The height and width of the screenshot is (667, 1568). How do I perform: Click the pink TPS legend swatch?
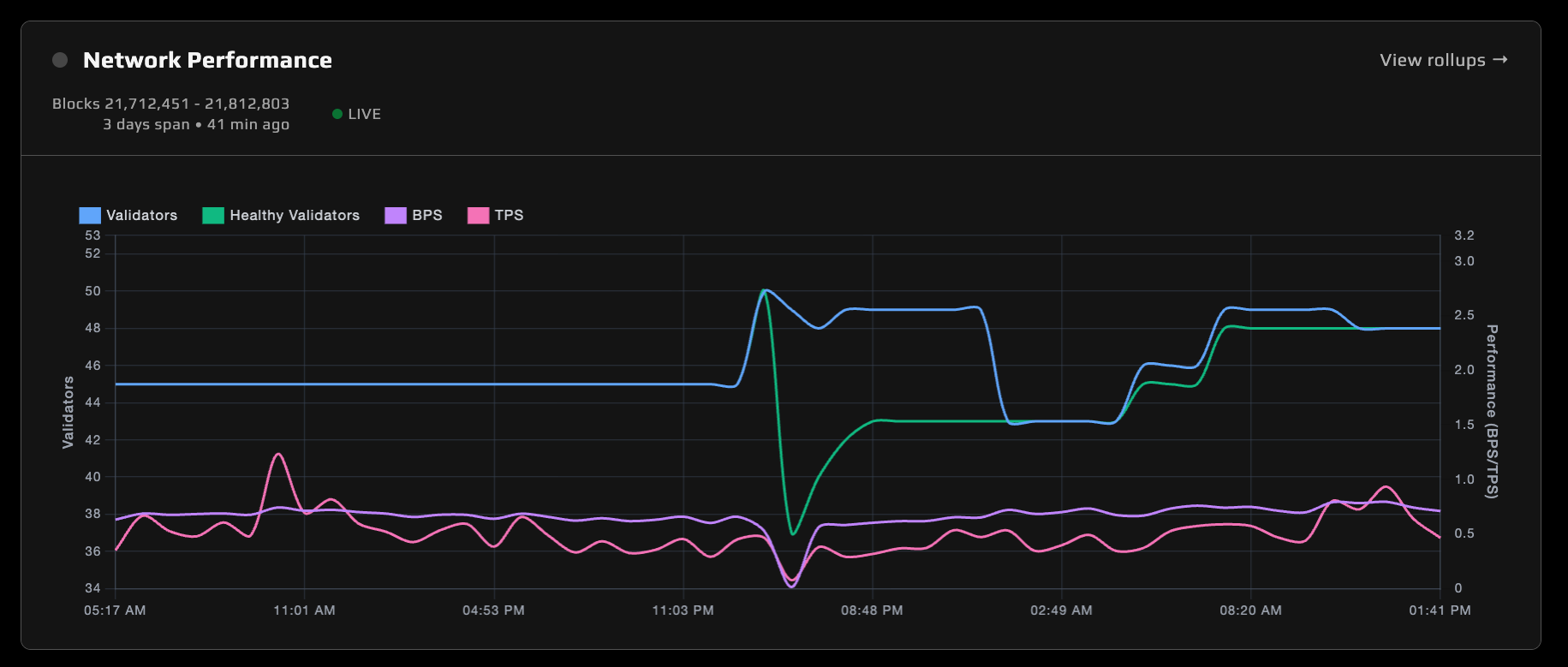478,216
